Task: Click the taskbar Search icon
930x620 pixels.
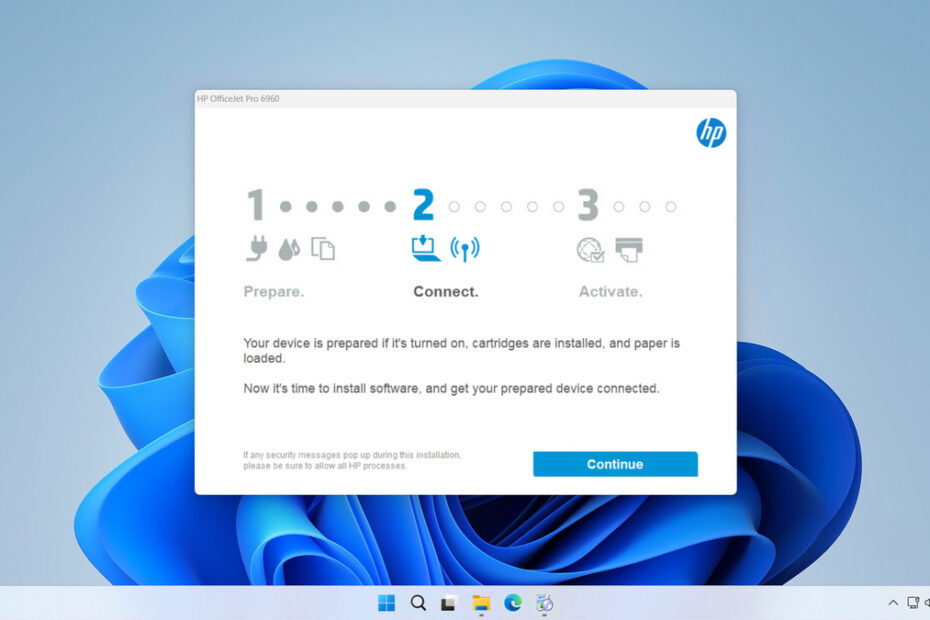Action: click(x=417, y=603)
